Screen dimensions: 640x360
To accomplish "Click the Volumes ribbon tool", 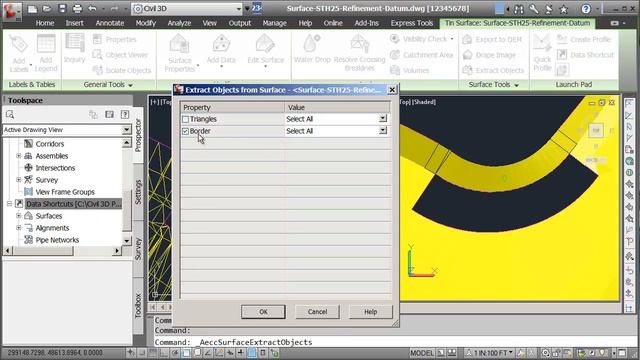I will tap(409, 71).
